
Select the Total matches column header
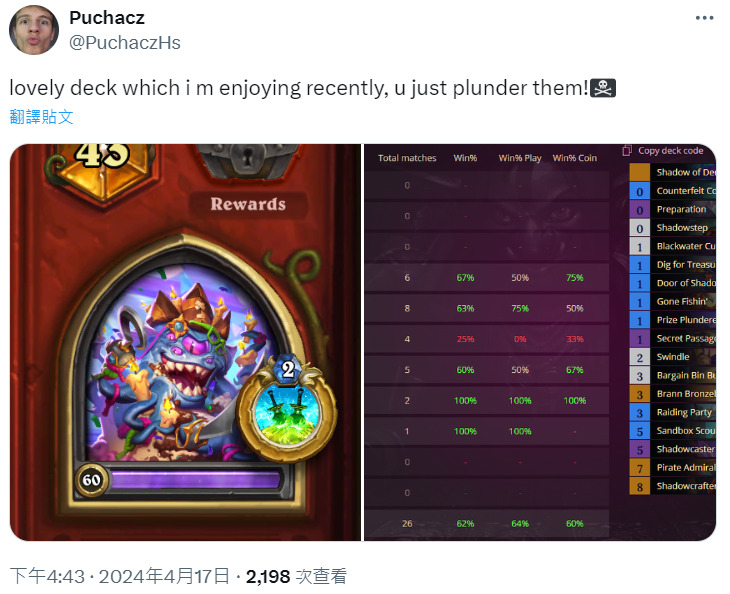click(x=407, y=158)
